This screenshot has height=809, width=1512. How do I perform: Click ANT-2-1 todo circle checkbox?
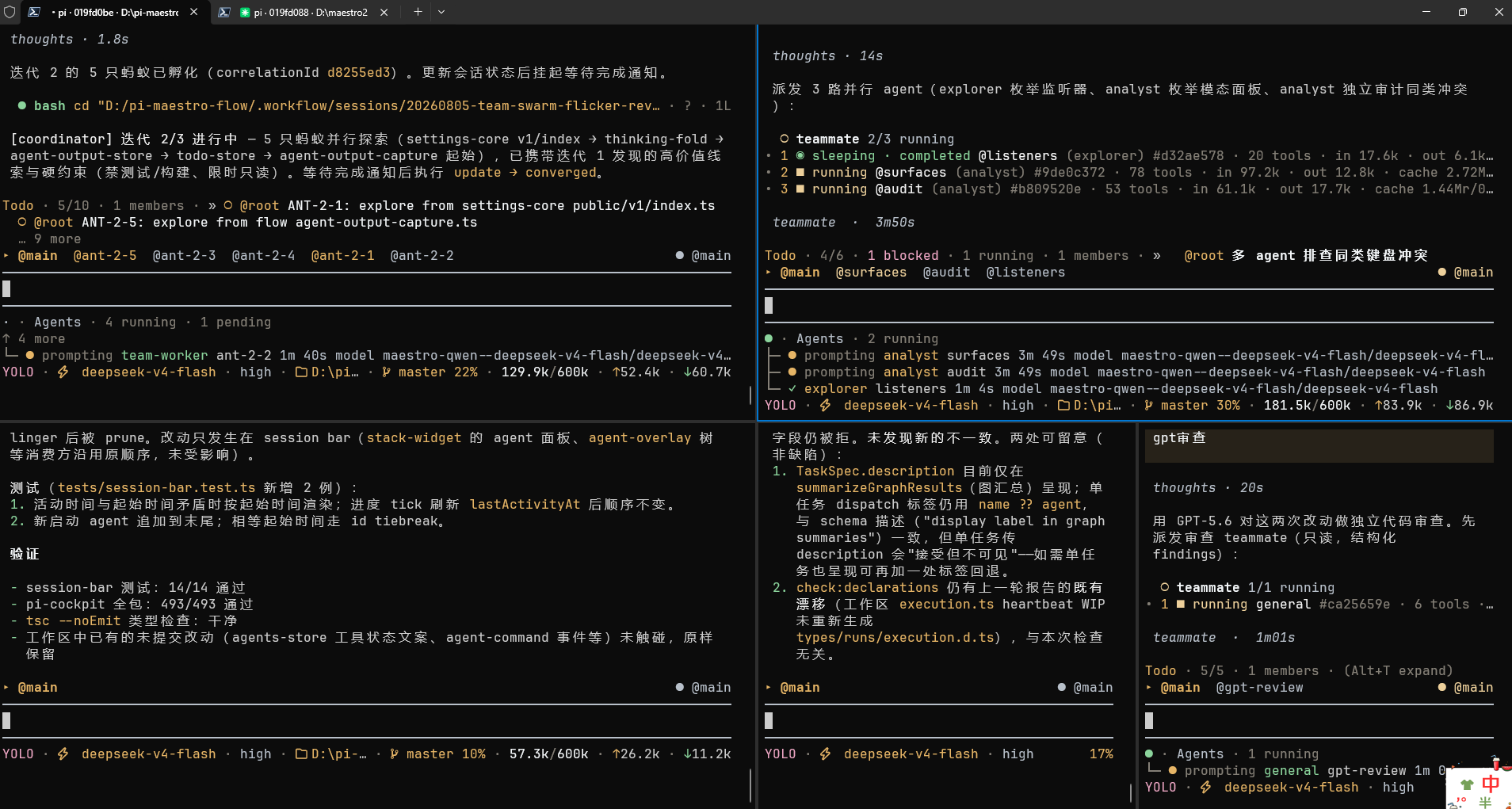[x=227, y=206]
